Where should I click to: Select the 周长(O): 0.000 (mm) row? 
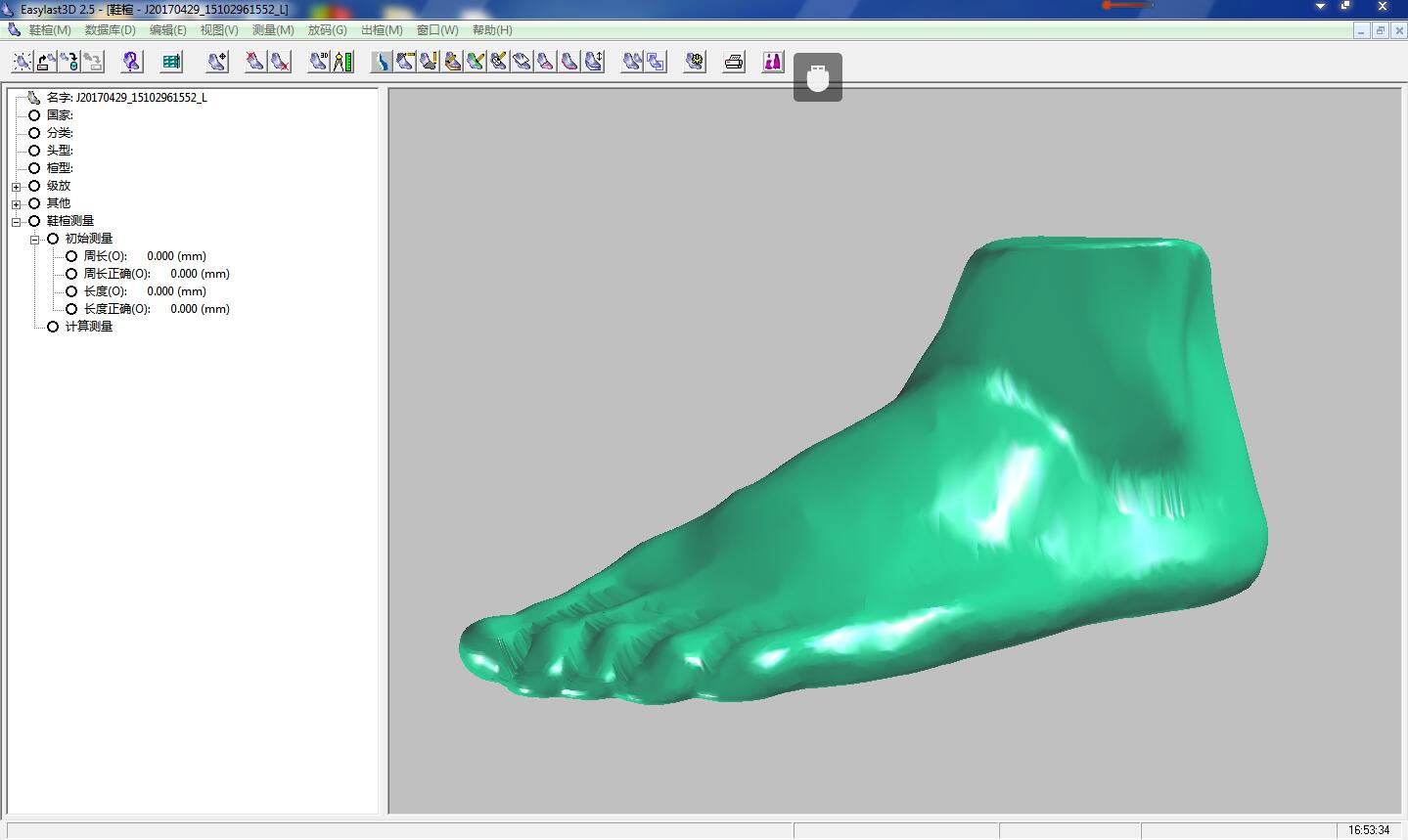click(x=145, y=256)
